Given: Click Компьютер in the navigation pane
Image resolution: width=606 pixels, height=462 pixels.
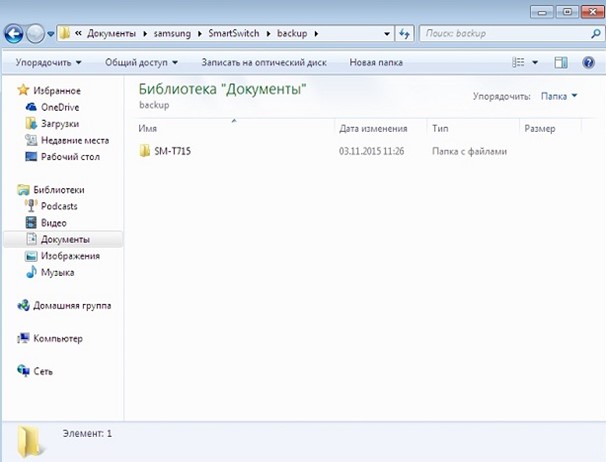Looking at the screenshot, I should click(57, 338).
